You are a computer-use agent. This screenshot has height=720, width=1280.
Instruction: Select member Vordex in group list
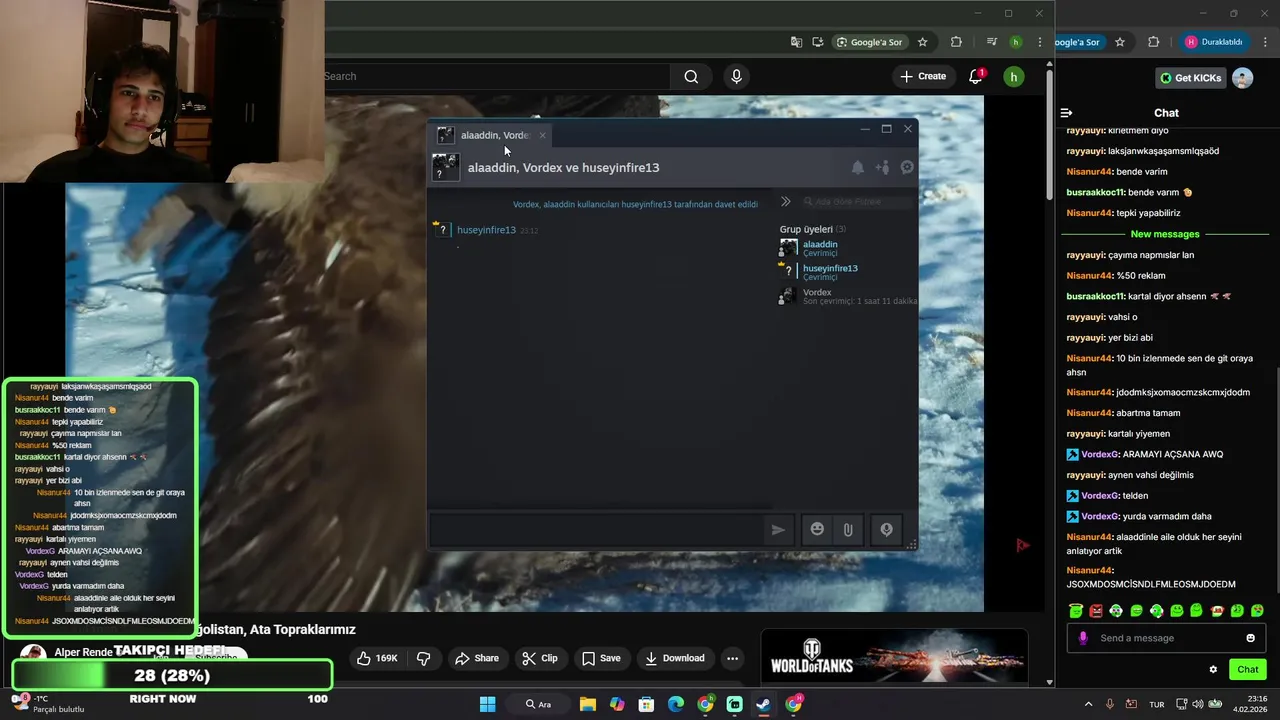[x=848, y=296]
